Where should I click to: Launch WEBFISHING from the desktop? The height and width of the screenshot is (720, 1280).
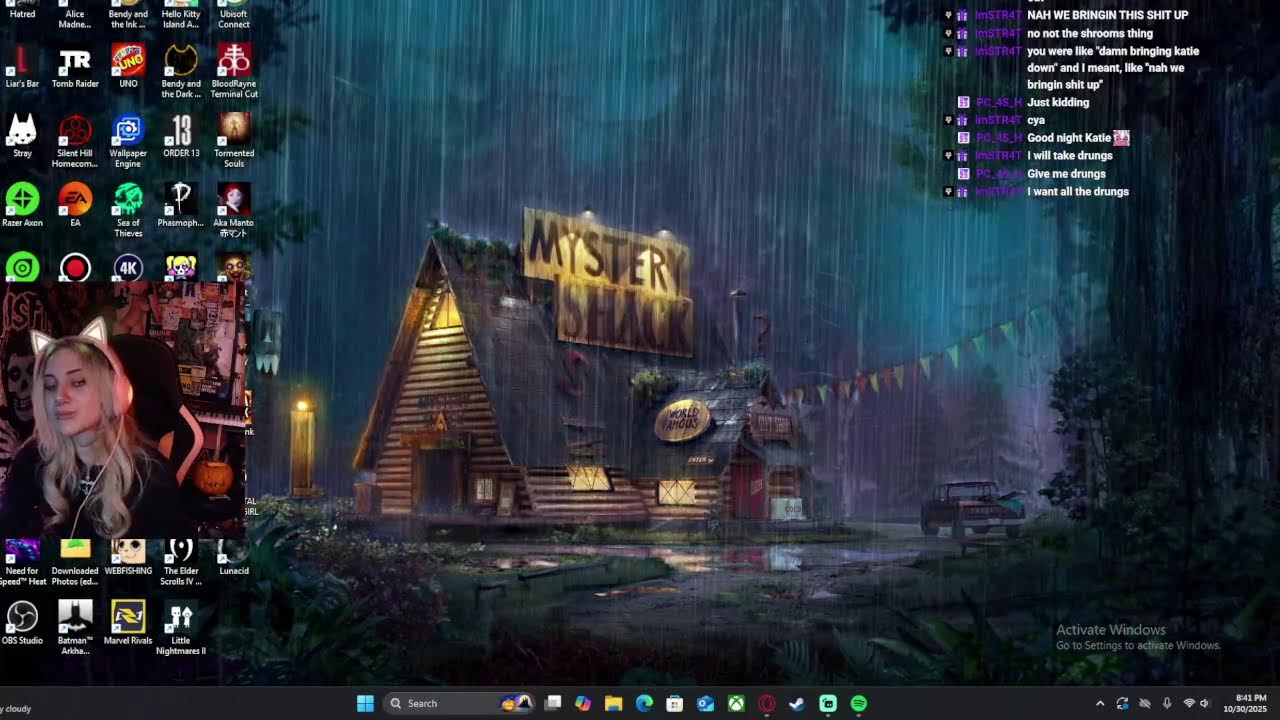pyautogui.click(x=128, y=559)
